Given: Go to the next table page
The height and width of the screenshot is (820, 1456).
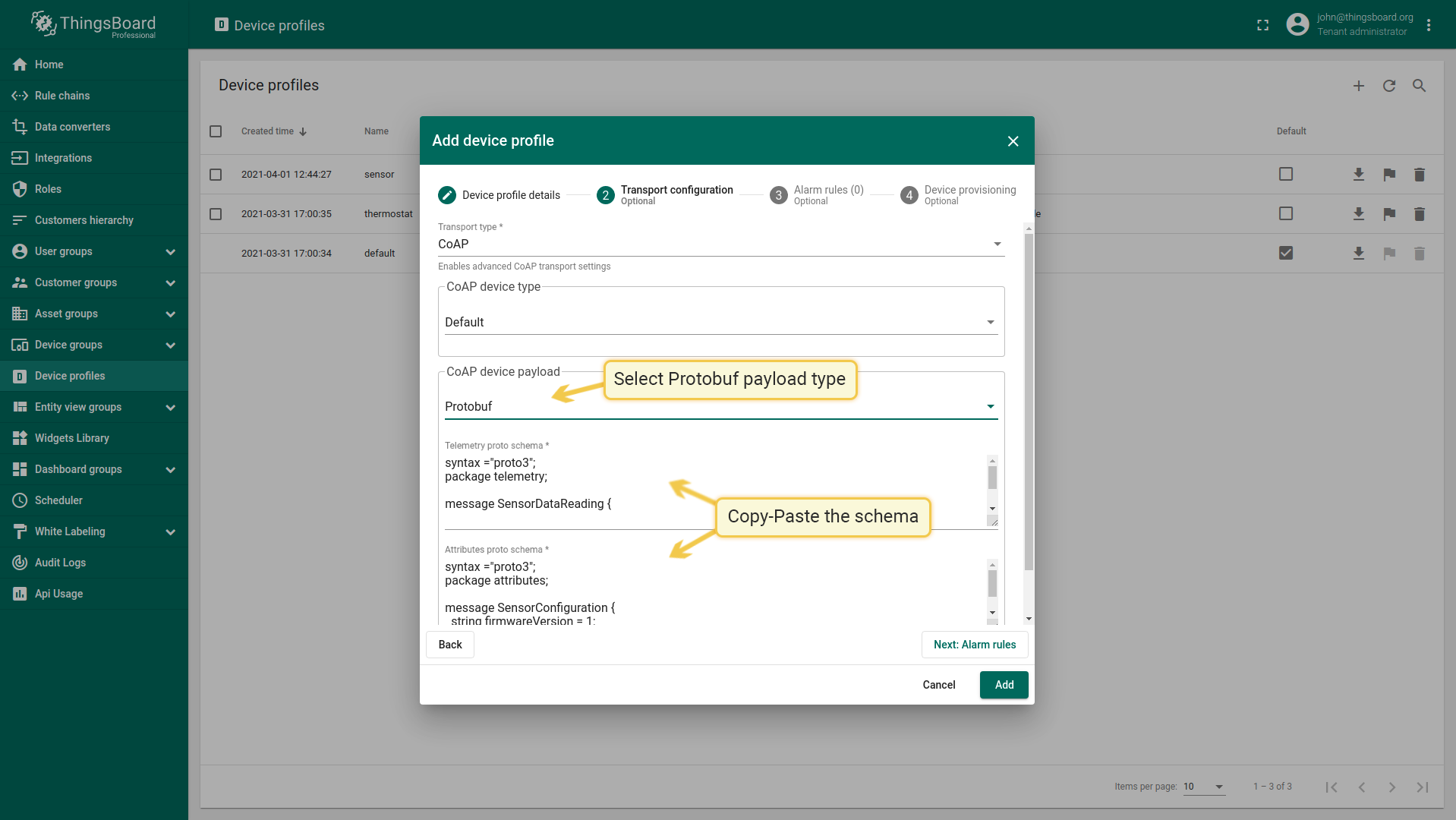Looking at the screenshot, I should click(1392, 787).
